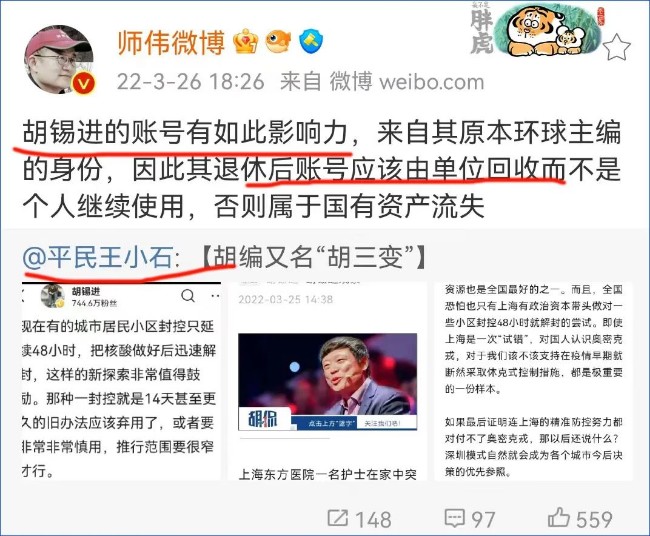Tap the blue shield gavel badge
The width and height of the screenshot is (650, 536).
[x=311, y=41]
